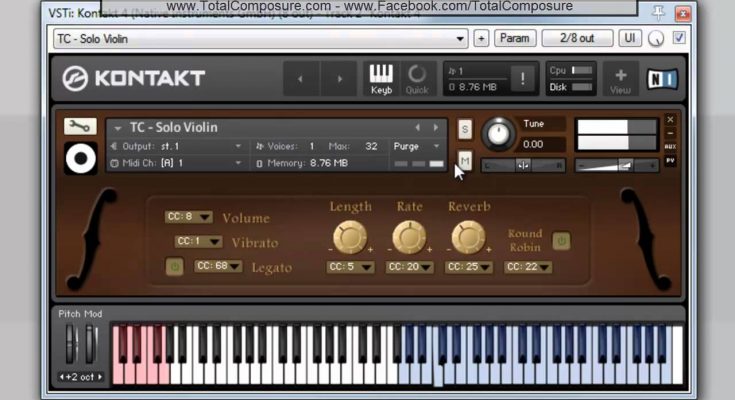The image size is (735, 400).
Task: Toggle the Round Robin power button
Action: (x=561, y=240)
